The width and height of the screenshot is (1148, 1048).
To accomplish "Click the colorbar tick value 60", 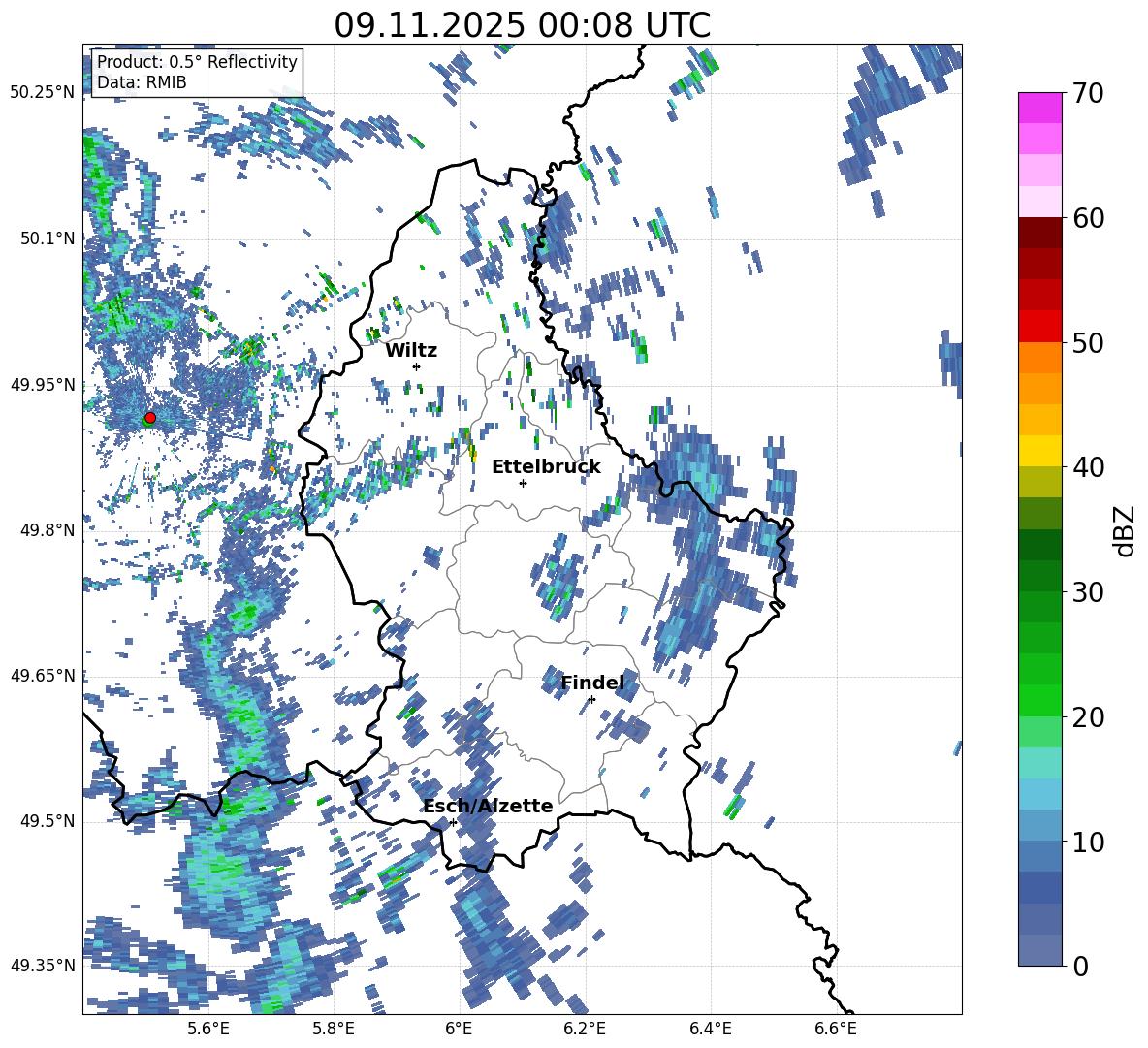I will click(1087, 218).
